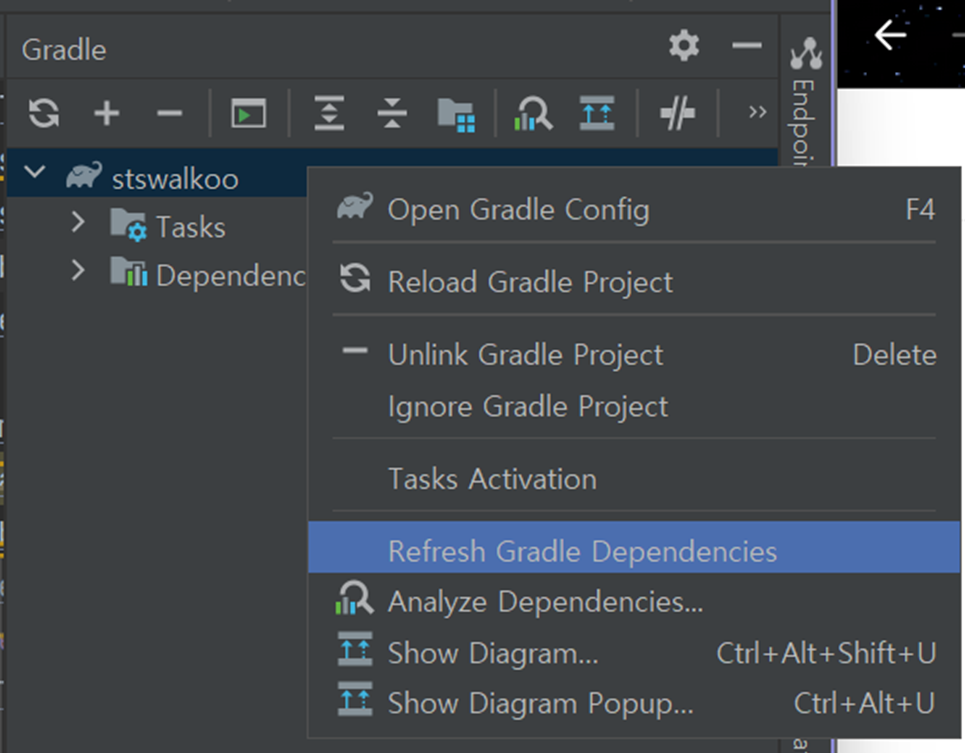Select stswalkoo project name
965x753 pixels.
pyautogui.click(x=175, y=179)
